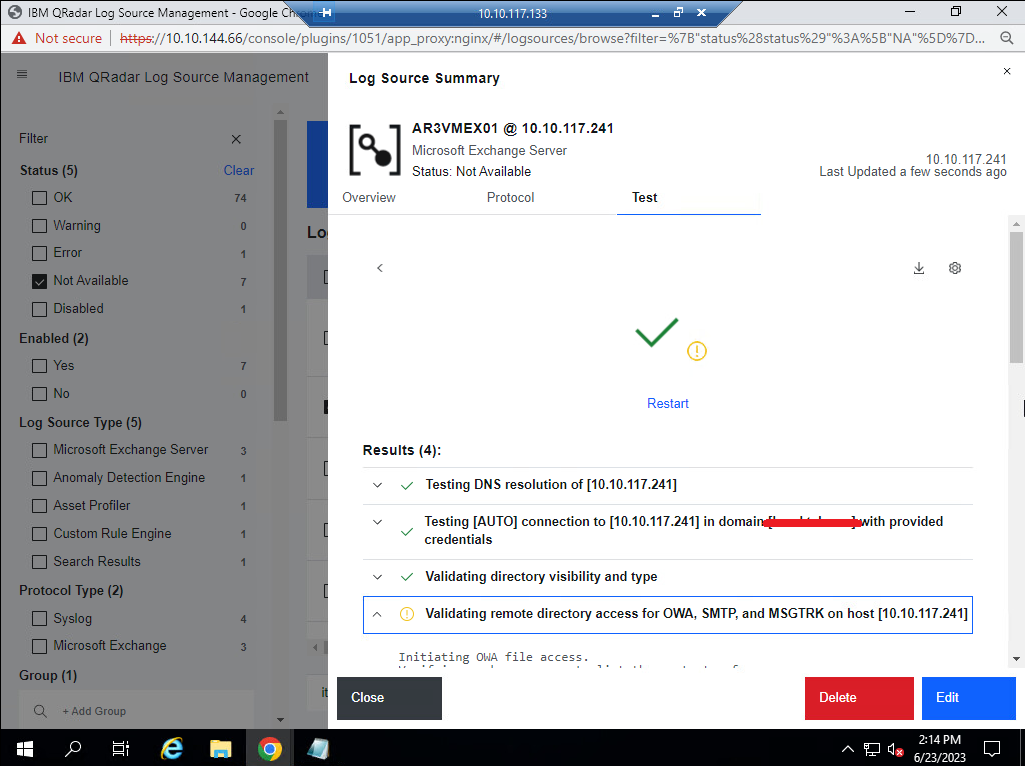Check the Error status filter
The height and width of the screenshot is (766, 1025).
pyautogui.click(x=39, y=254)
